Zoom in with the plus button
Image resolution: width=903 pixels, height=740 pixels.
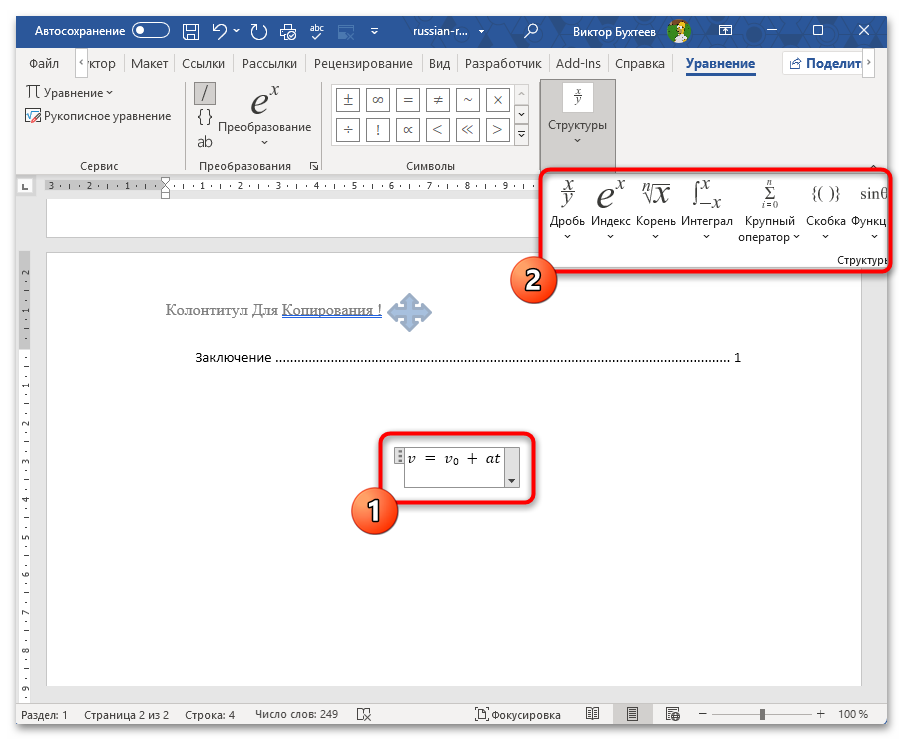[x=821, y=714]
